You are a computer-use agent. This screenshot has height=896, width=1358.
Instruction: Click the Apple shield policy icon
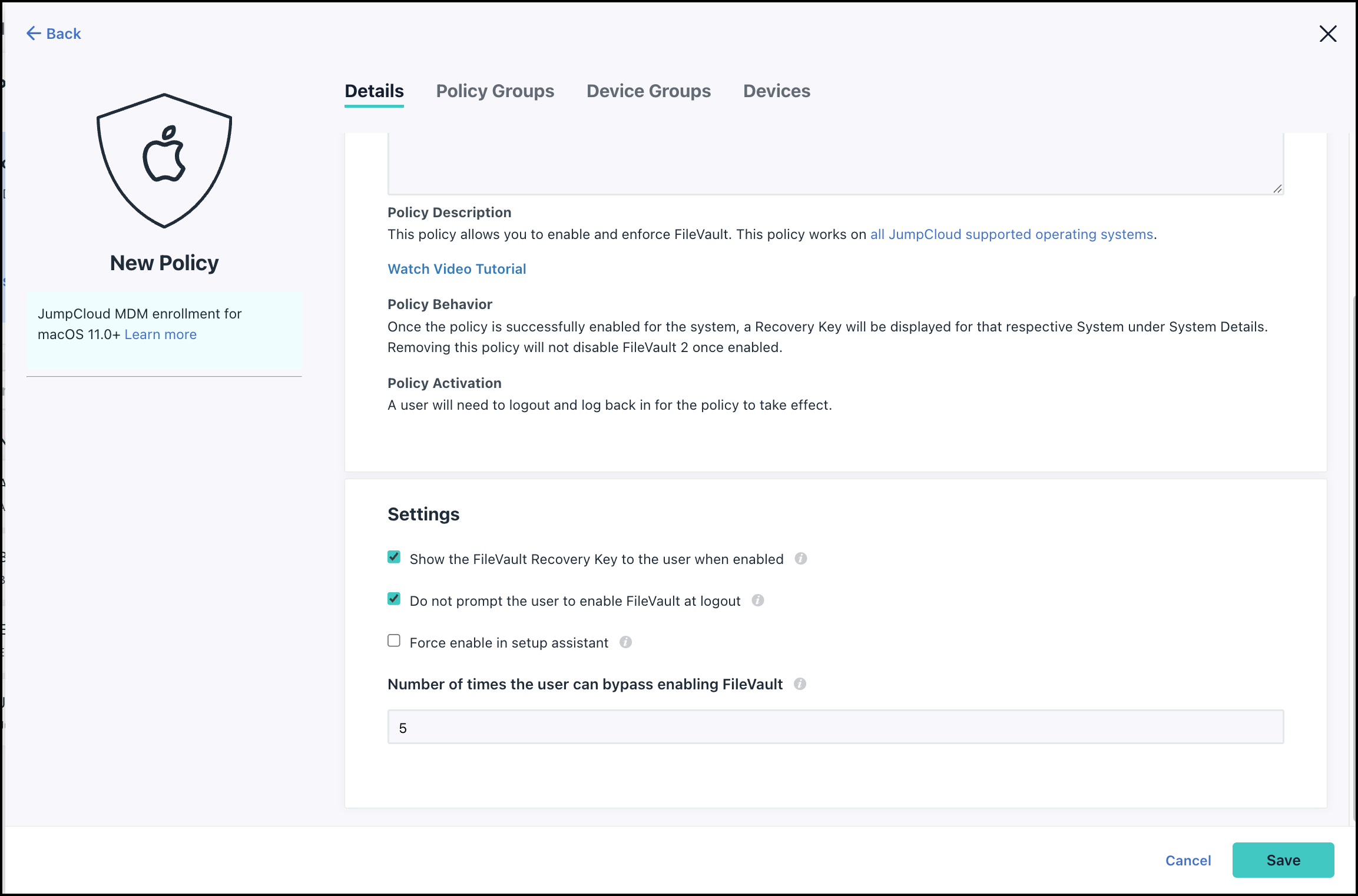[164, 161]
